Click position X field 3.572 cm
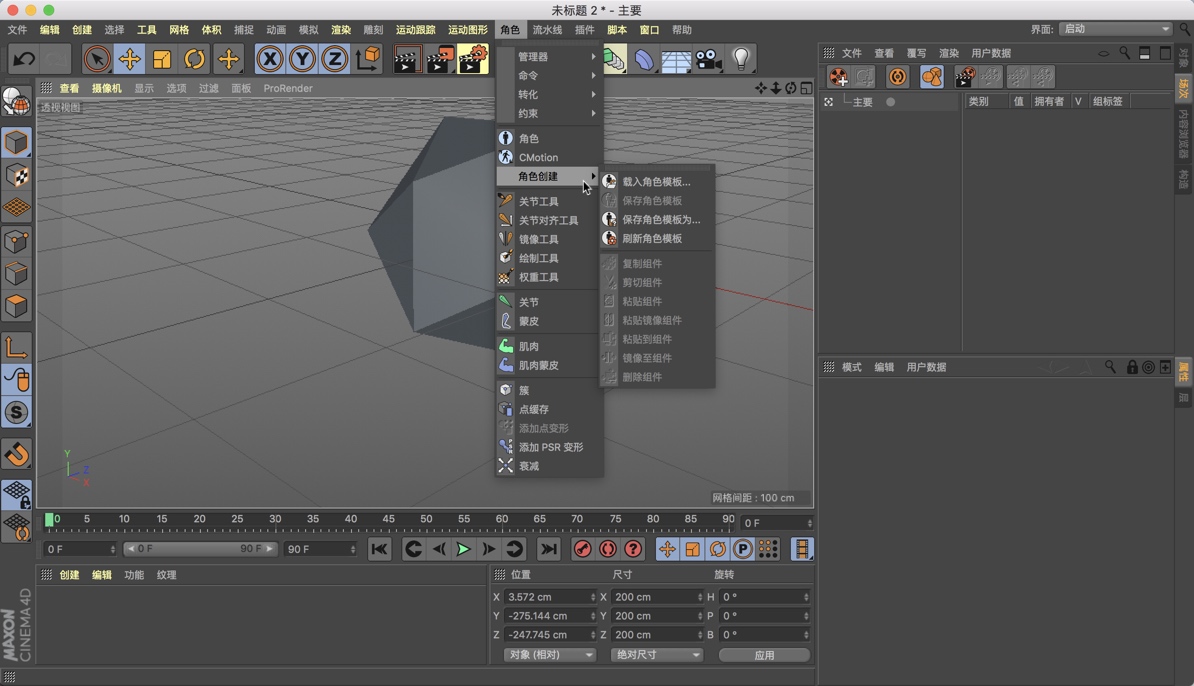Viewport: 1194px width, 686px height. pos(550,597)
